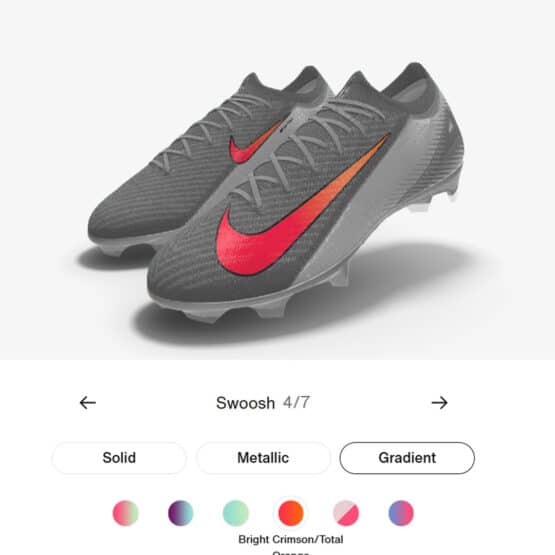Click the Bright Crimson/Total color name text
This screenshot has width=555, height=555.
click(x=291, y=539)
